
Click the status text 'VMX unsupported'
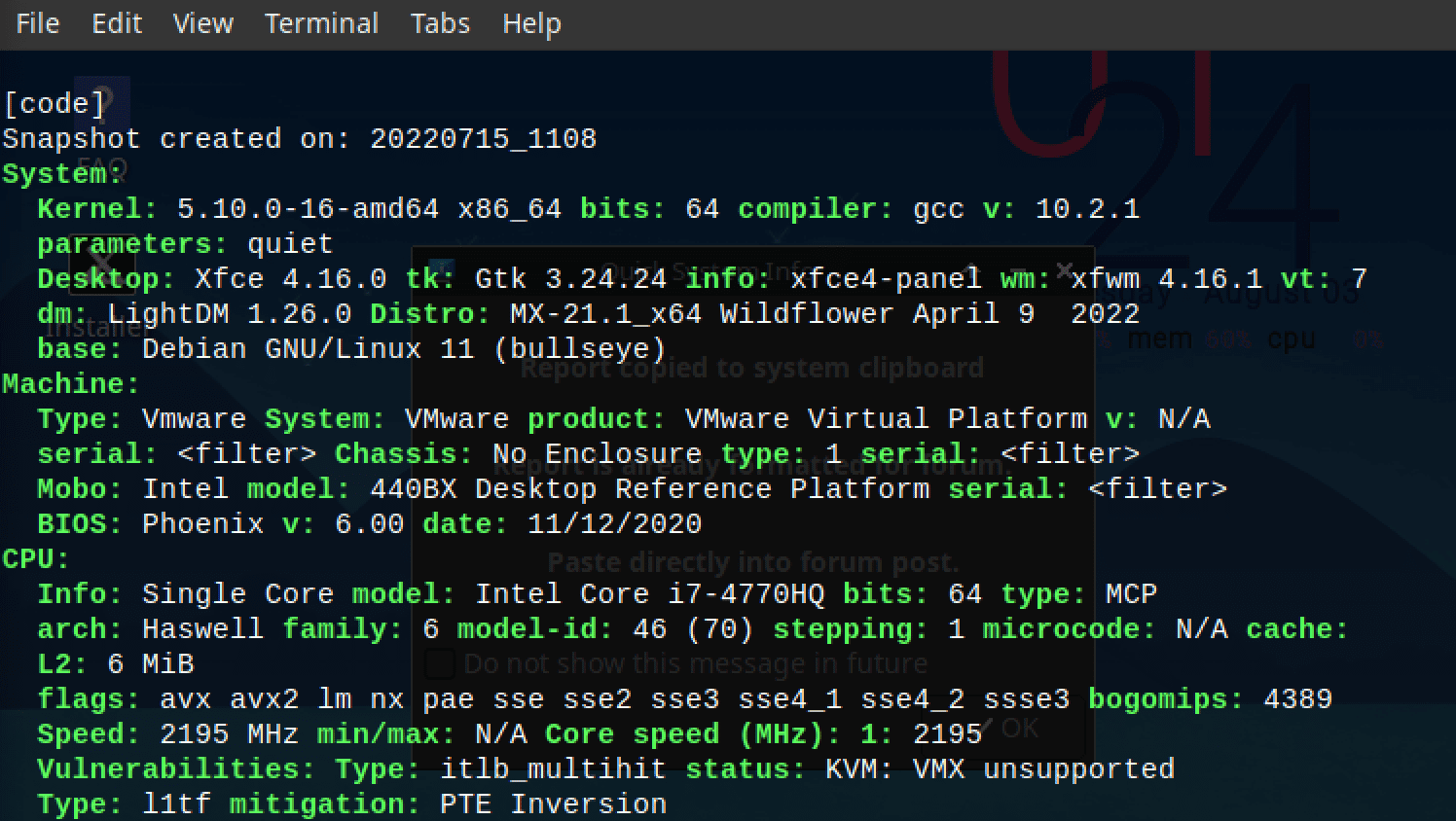[x=1043, y=769]
